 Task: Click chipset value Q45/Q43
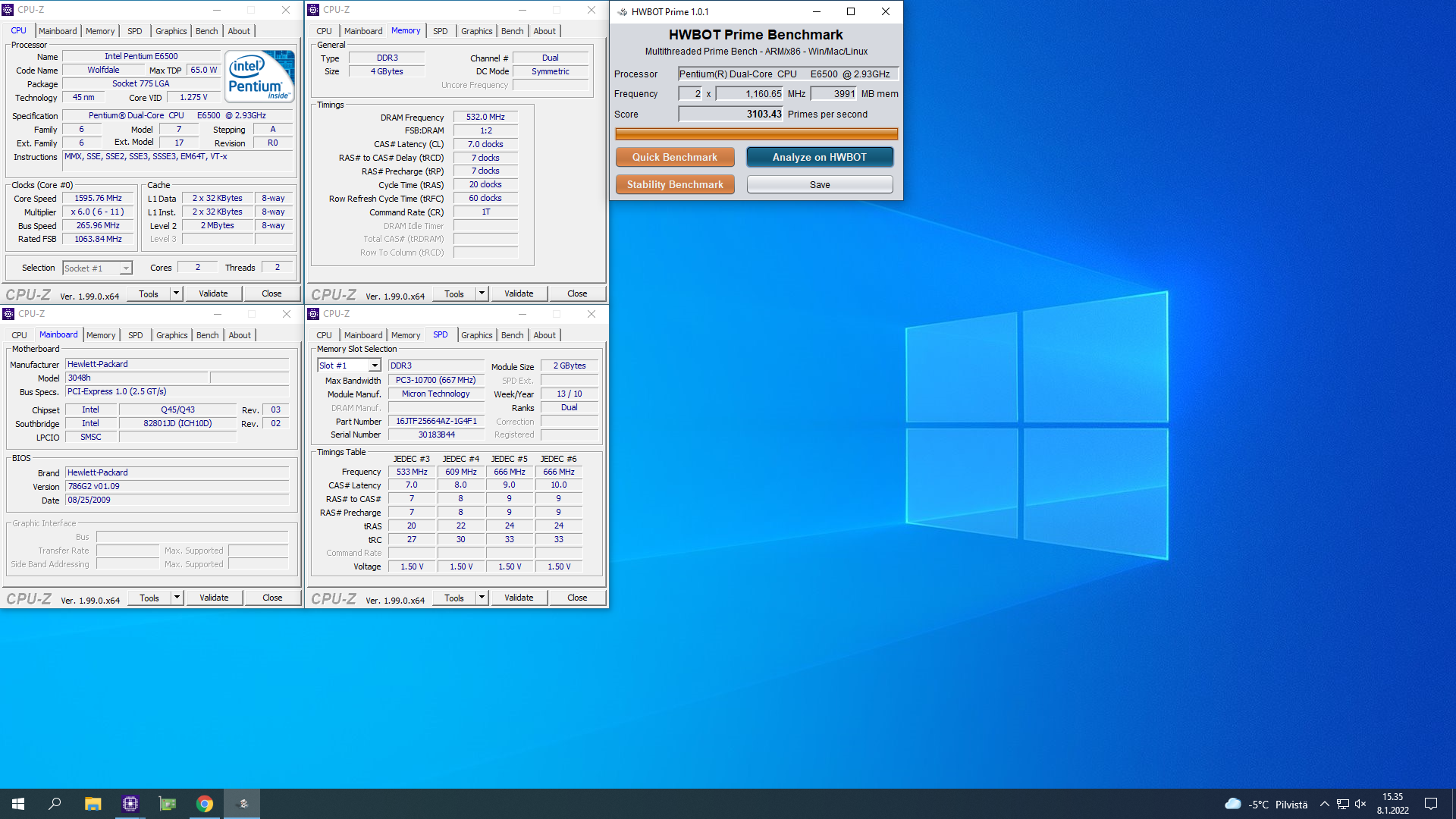(x=178, y=409)
